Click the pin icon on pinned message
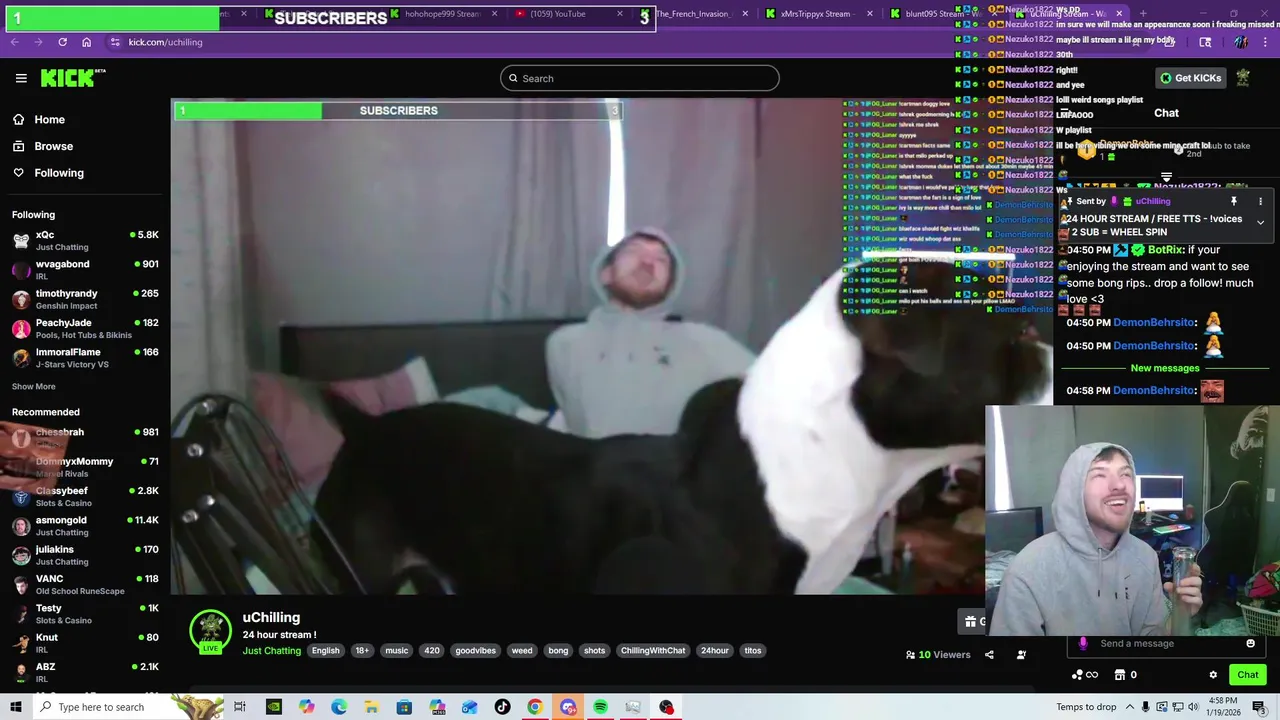The height and width of the screenshot is (720, 1280). [x=1234, y=201]
